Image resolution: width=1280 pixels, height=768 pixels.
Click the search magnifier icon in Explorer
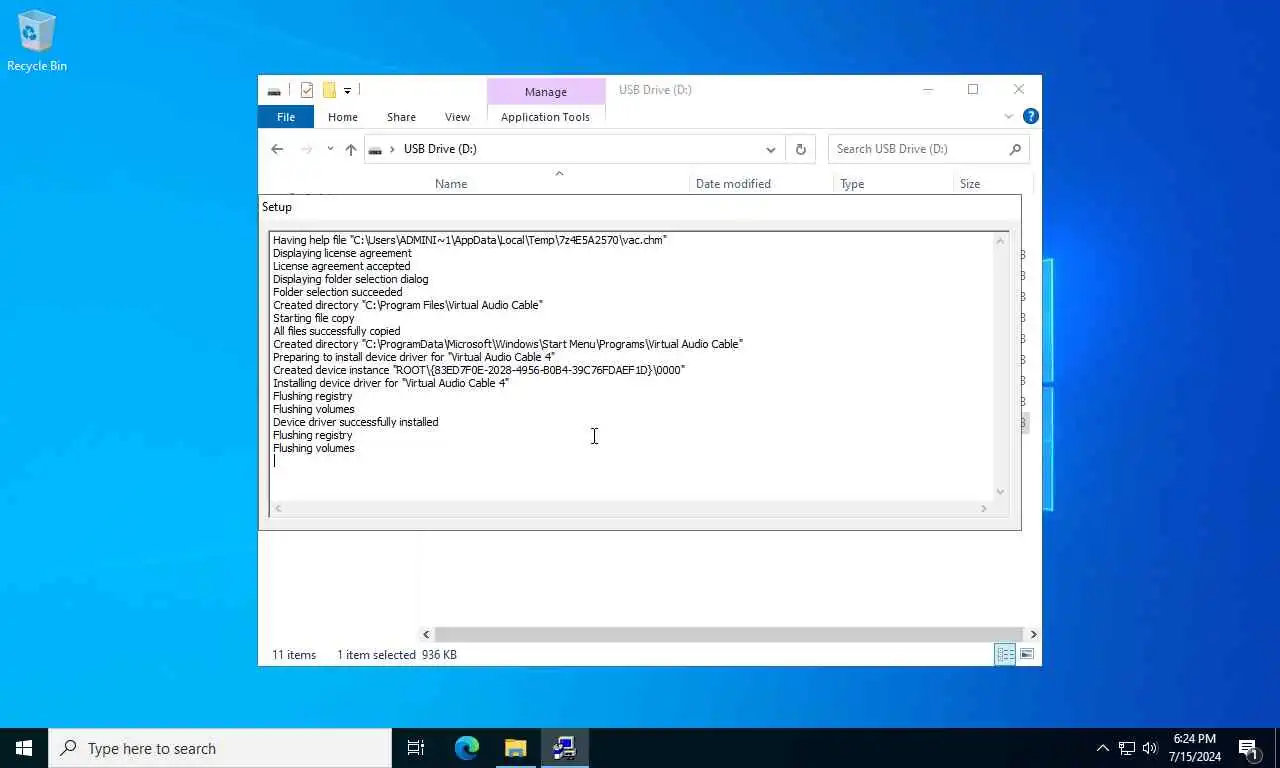[x=1015, y=149]
